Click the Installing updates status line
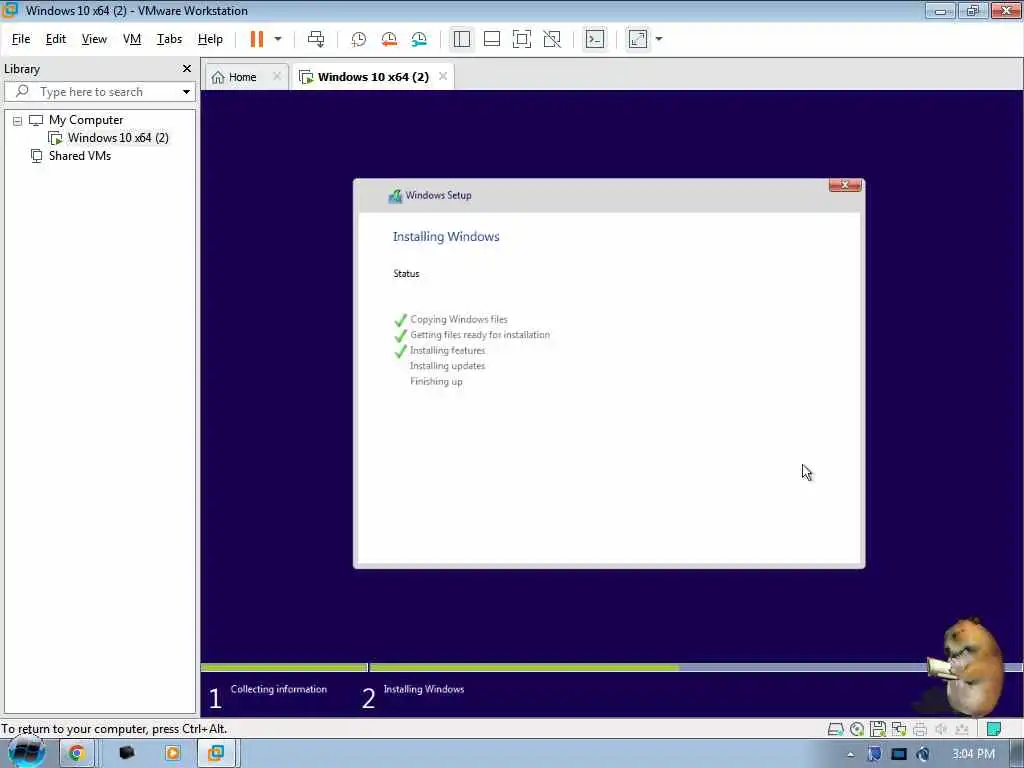1024x768 pixels. pyautogui.click(x=447, y=366)
